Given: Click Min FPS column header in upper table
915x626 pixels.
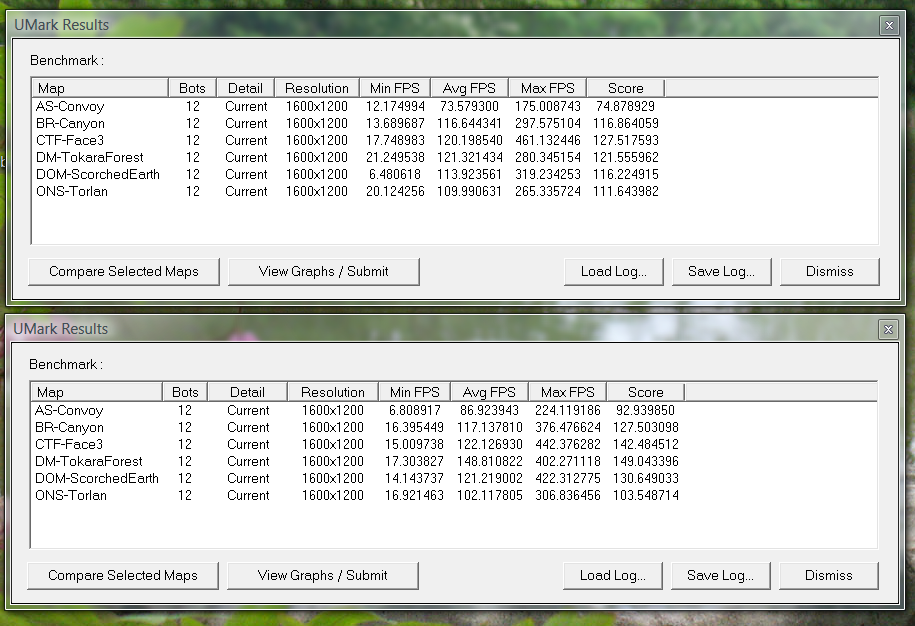Looking at the screenshot, I should [x=394, y=88].
